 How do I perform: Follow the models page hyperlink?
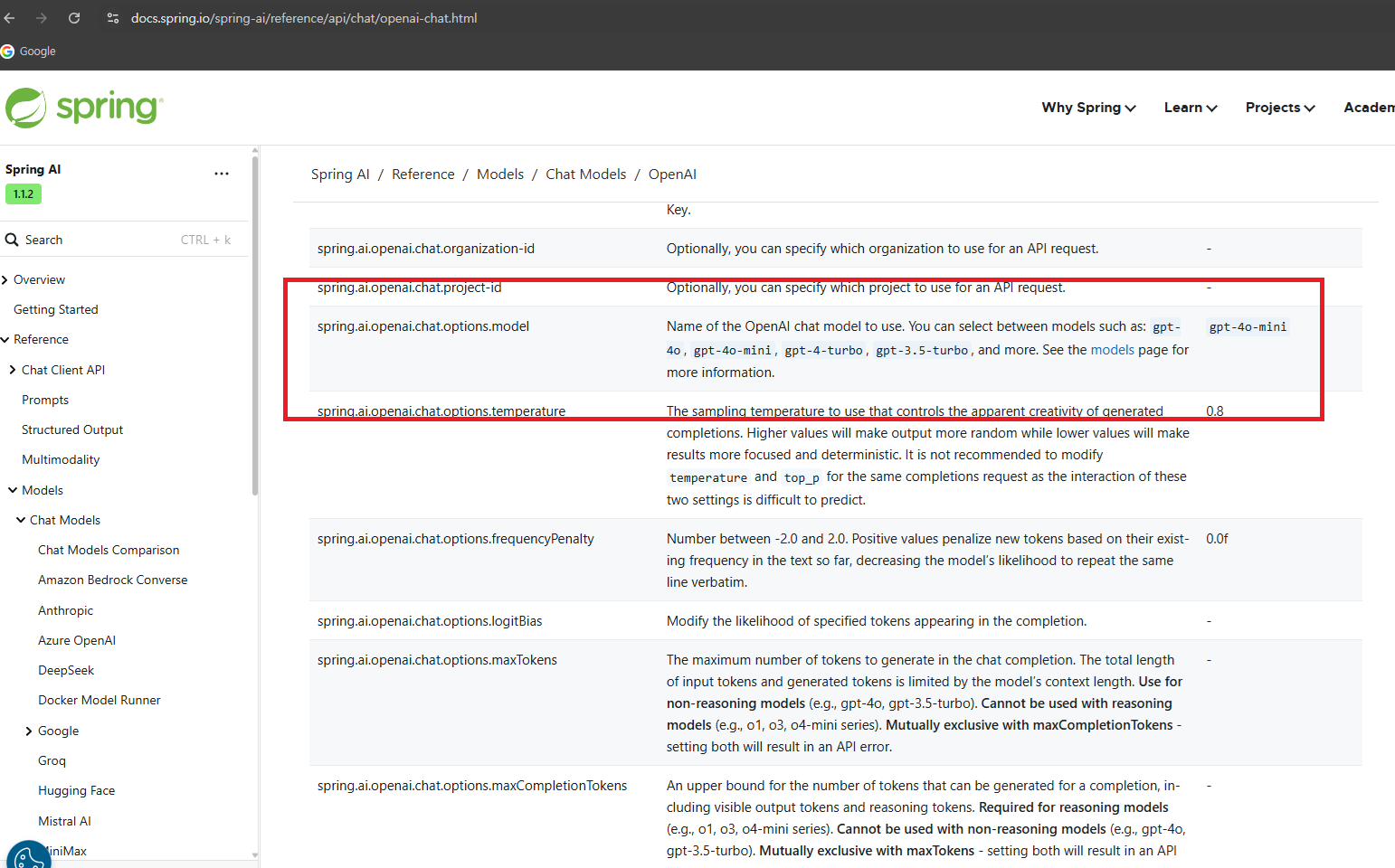(1112, 350)
